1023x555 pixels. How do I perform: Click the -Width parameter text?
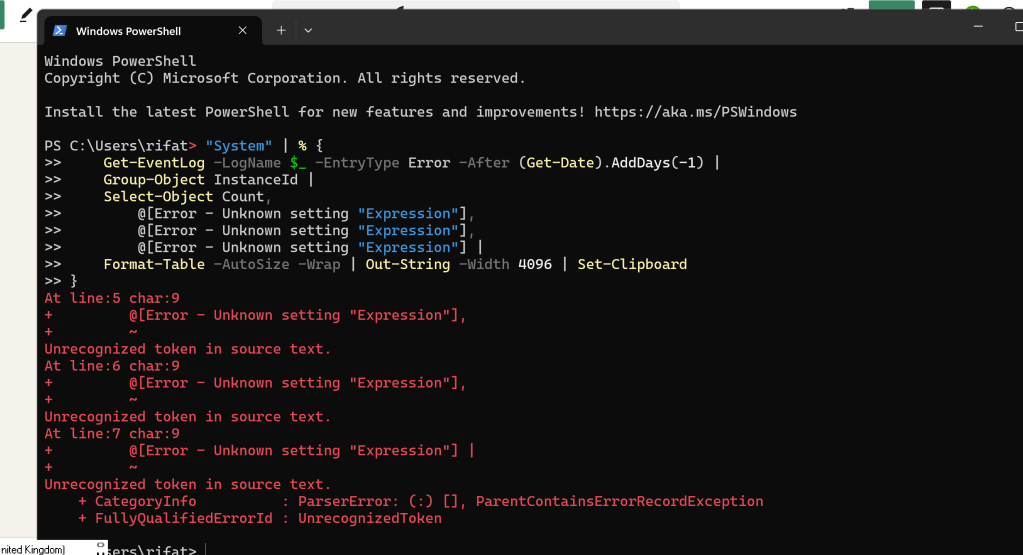pyautogui.click(x=484, y=264)
